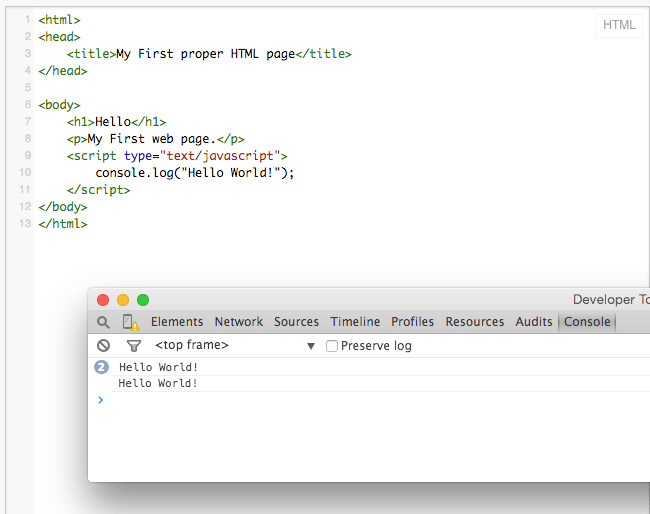Click the opening script tag line
Image resolution: width=650 pixels, height=514 pixels.
177,156
